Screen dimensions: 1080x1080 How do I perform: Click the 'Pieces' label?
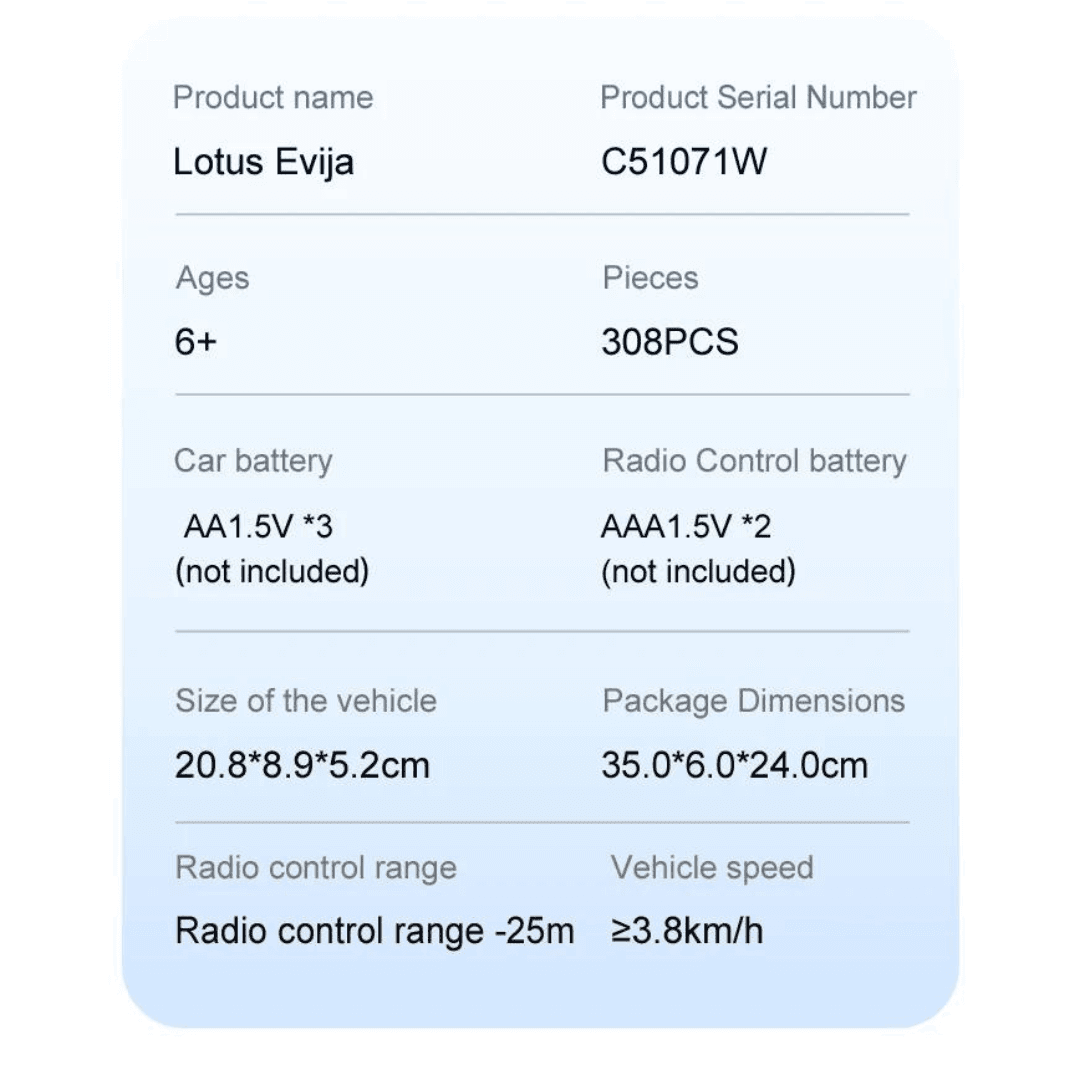(x=650, y=279)
